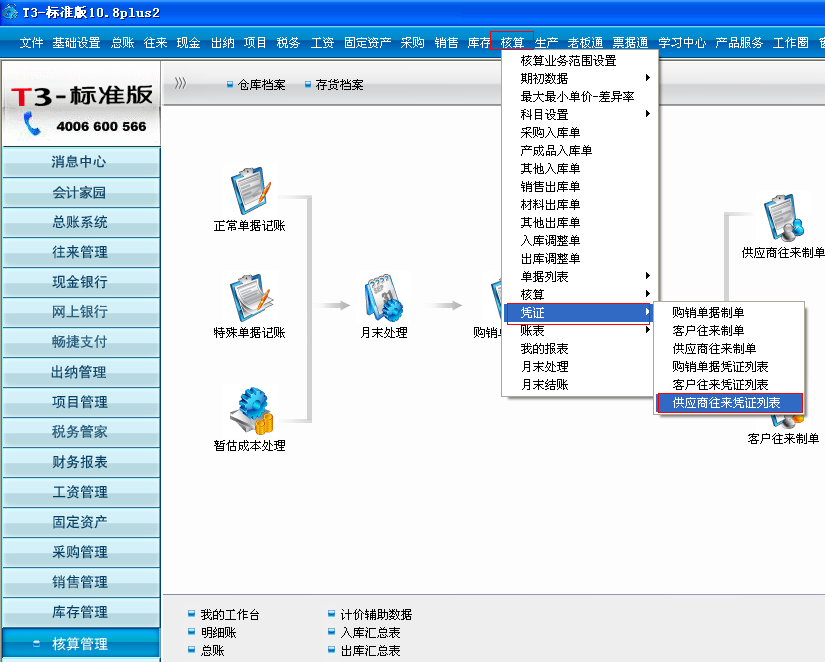The image size is (825, 662).
Task: Open the 学习中心 menu
Action: [682, 42]
